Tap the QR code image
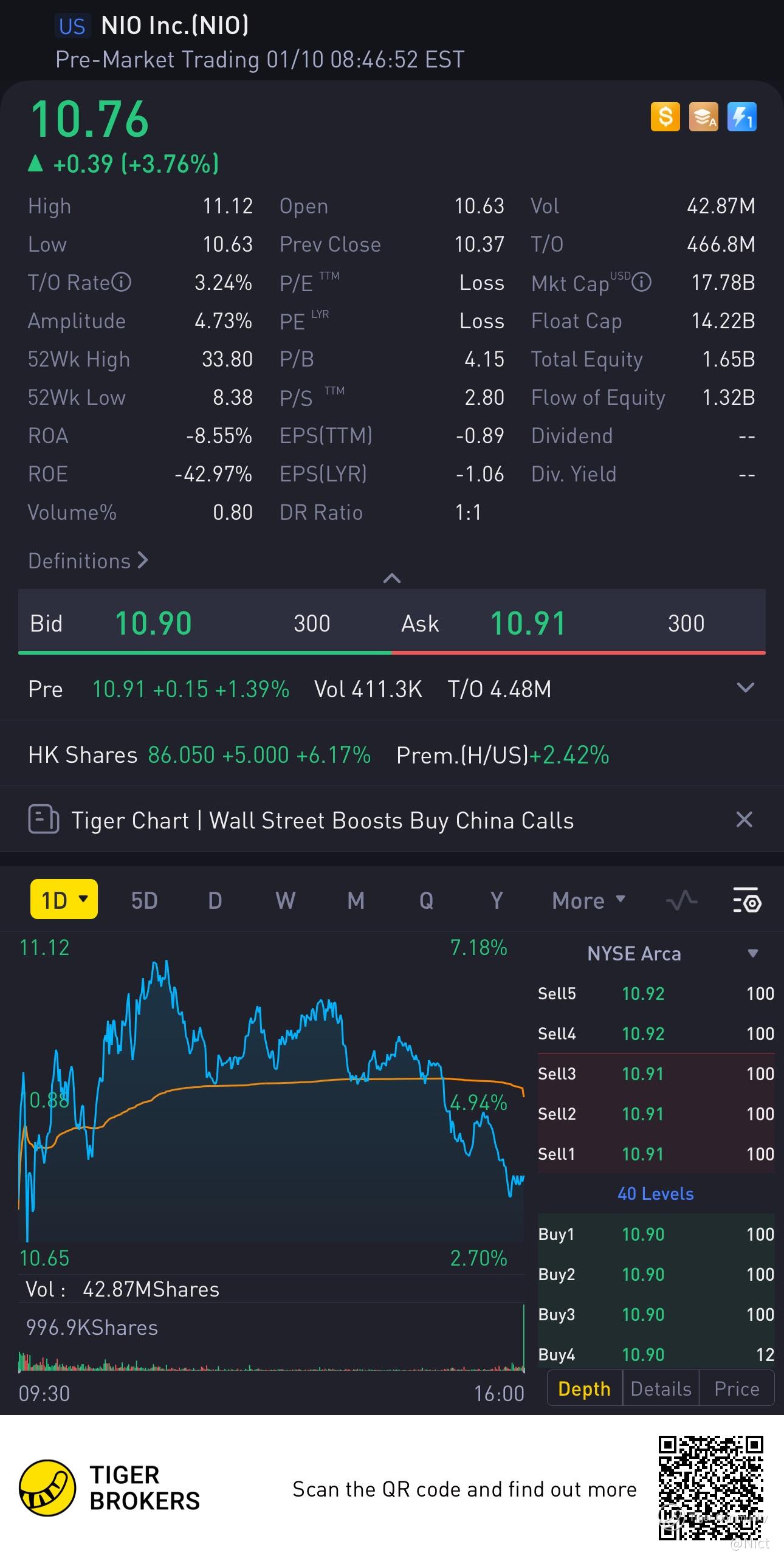The width and height of the screenshot is (784, 1561). pos(710,1487)
